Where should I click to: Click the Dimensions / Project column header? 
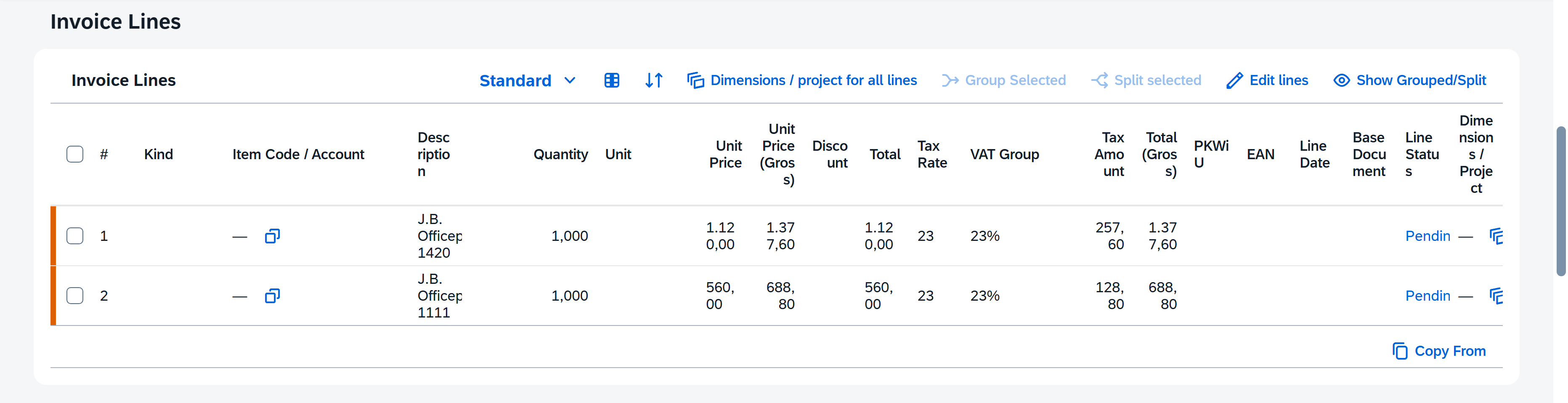pos(1476,154)
